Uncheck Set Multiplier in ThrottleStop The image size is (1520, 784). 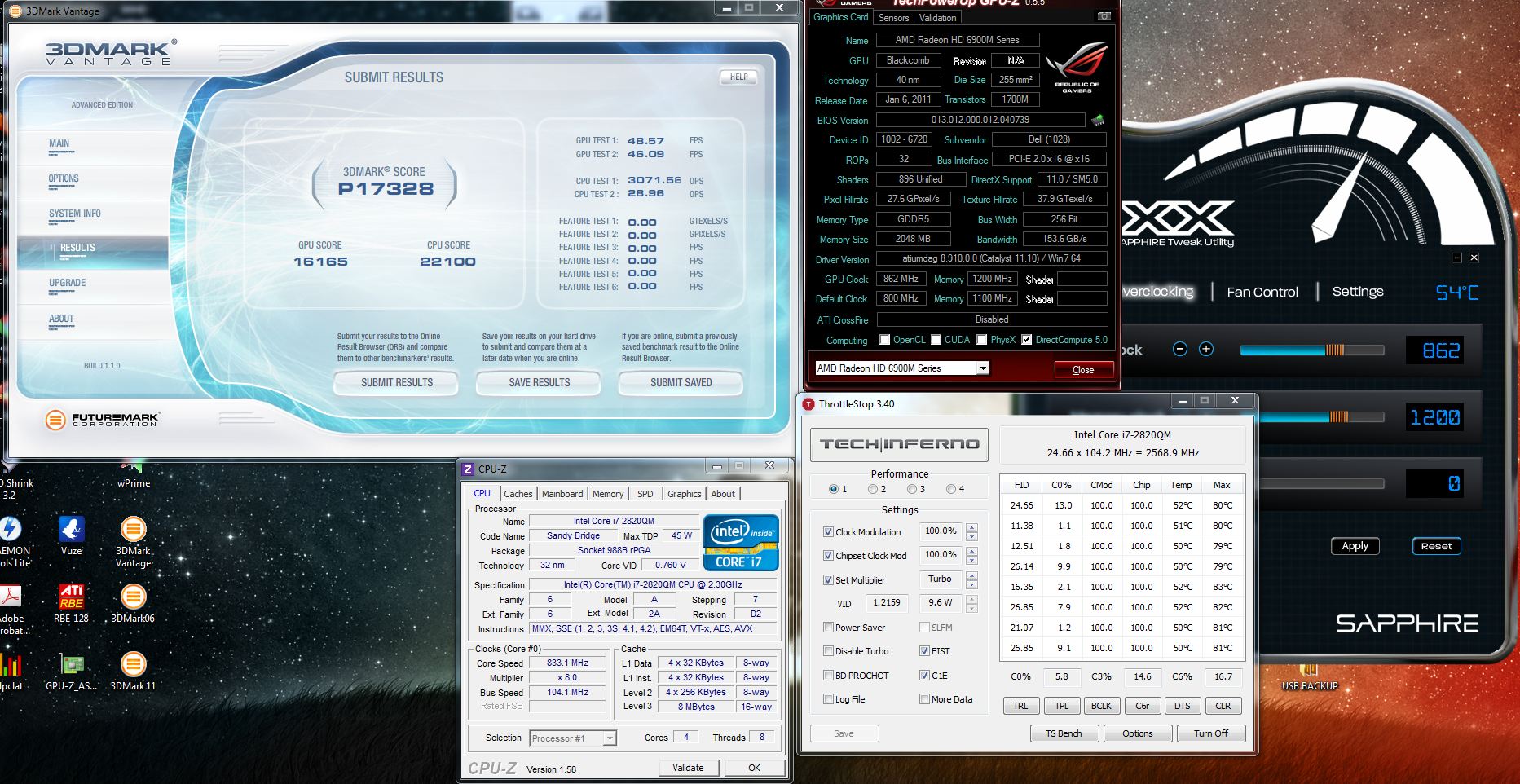click(x=828, y=580)
